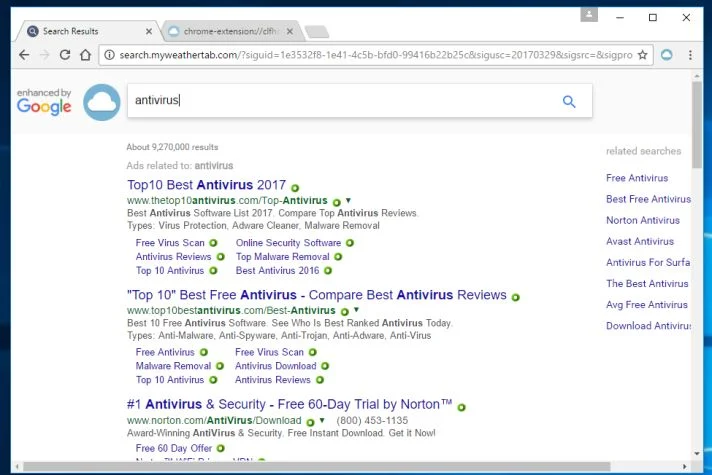Image resolution: width=712 pixels, height=475 pixels.
Task: Open www.norton.com/AntiVirus/Download URL
Action: pos(214,421)
